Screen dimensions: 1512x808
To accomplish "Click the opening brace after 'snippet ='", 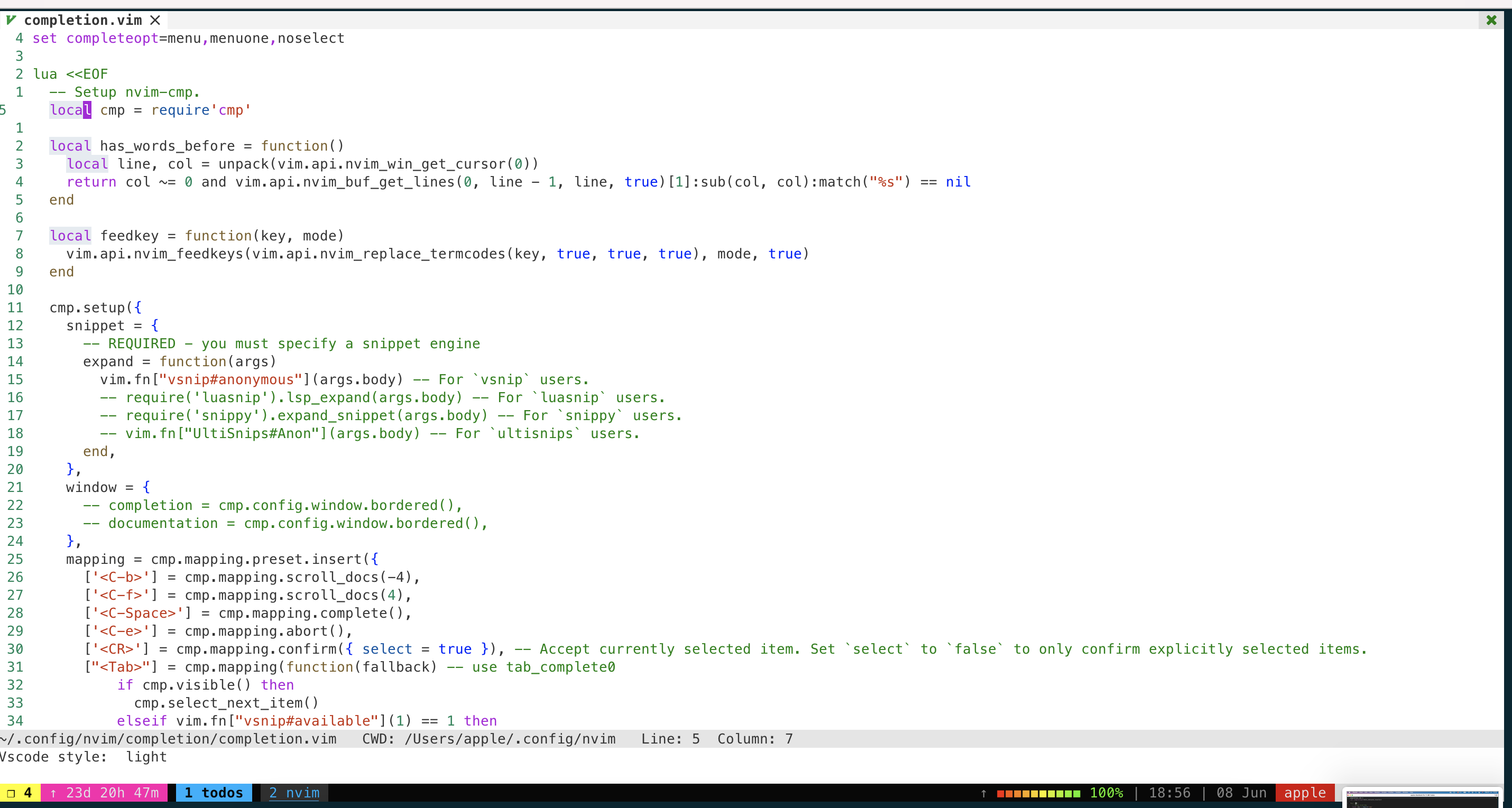I will coord(154,326).
